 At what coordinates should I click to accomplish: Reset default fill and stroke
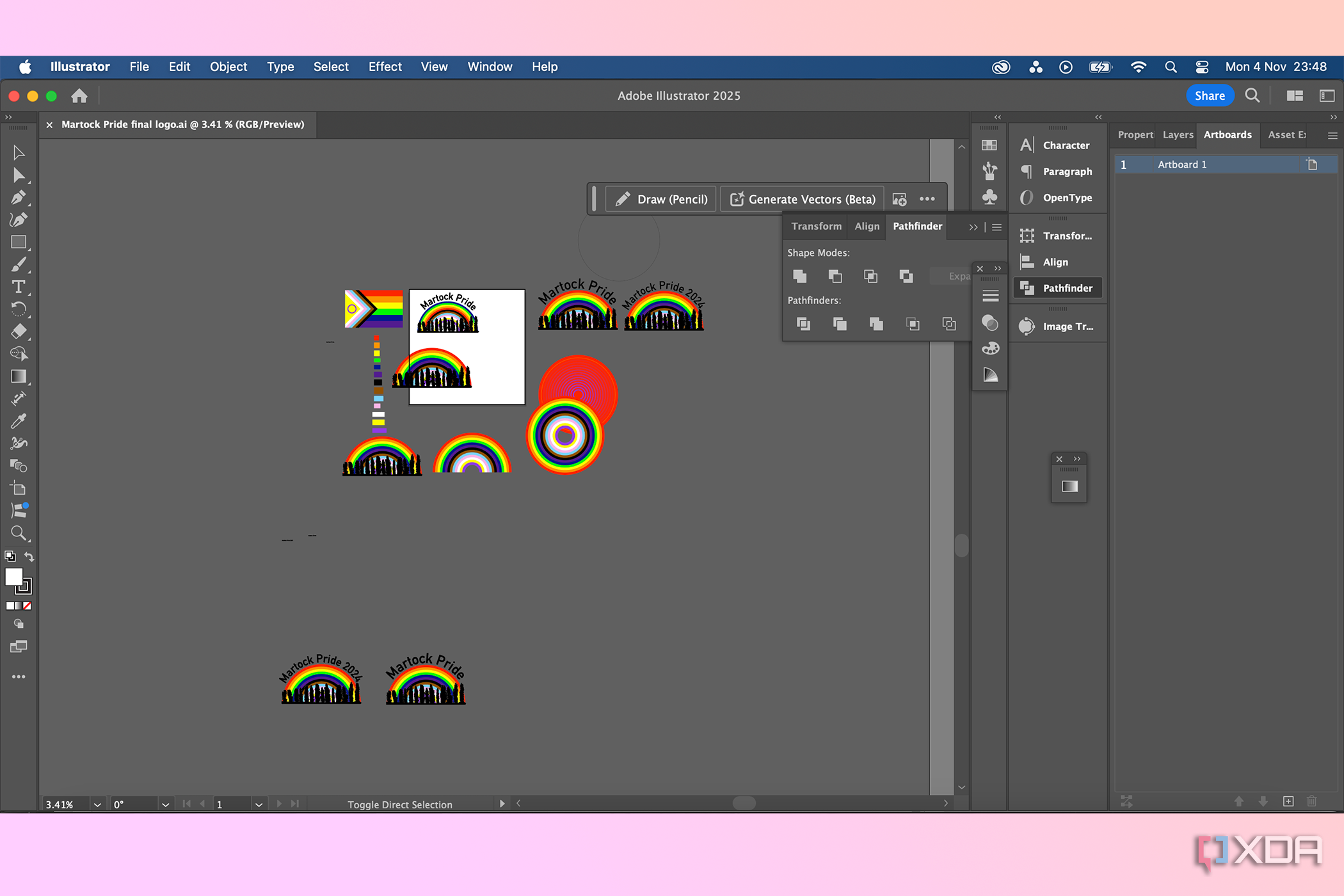click(10, 556)
